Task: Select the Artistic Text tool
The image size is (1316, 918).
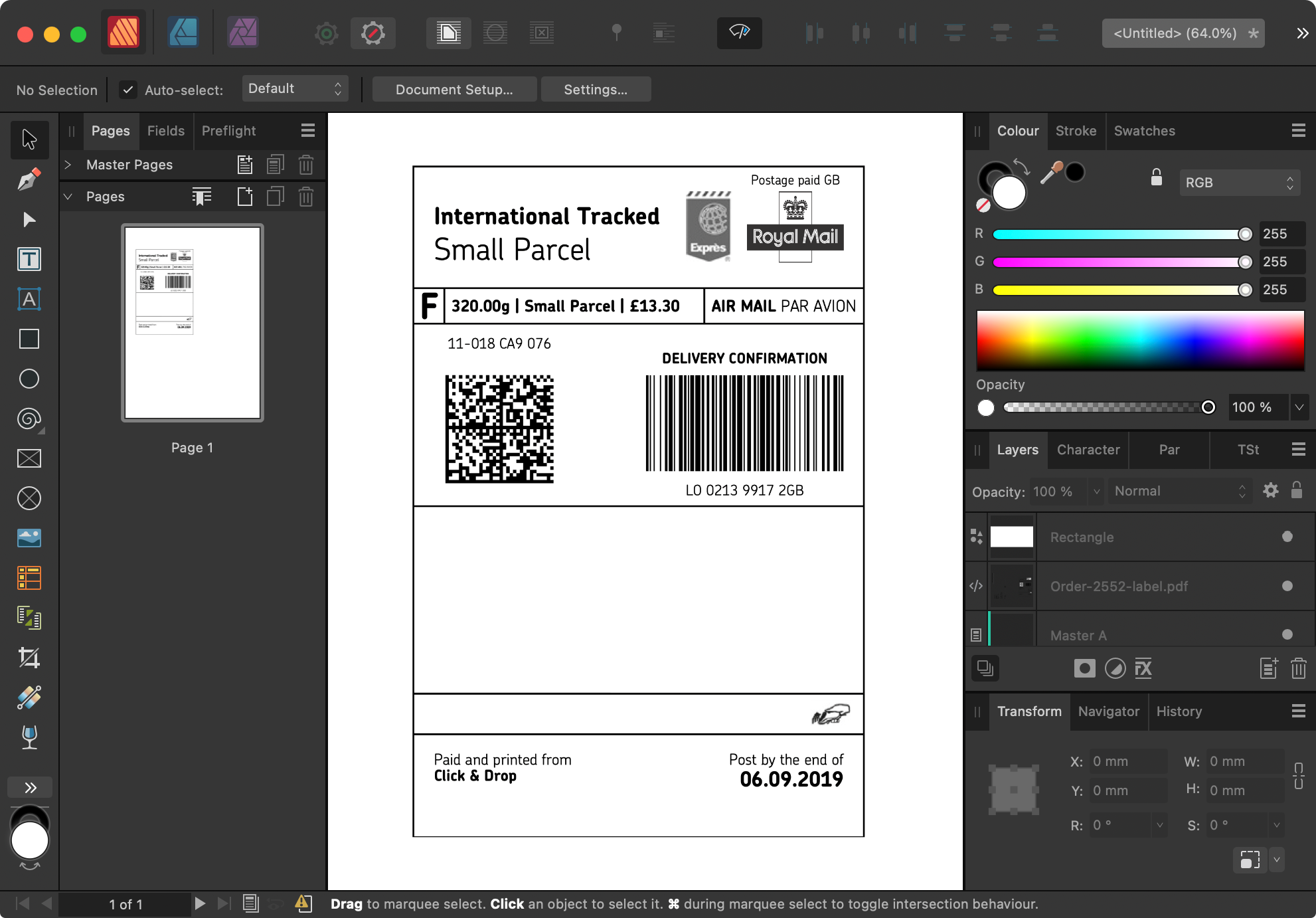Action: [29, 299]
